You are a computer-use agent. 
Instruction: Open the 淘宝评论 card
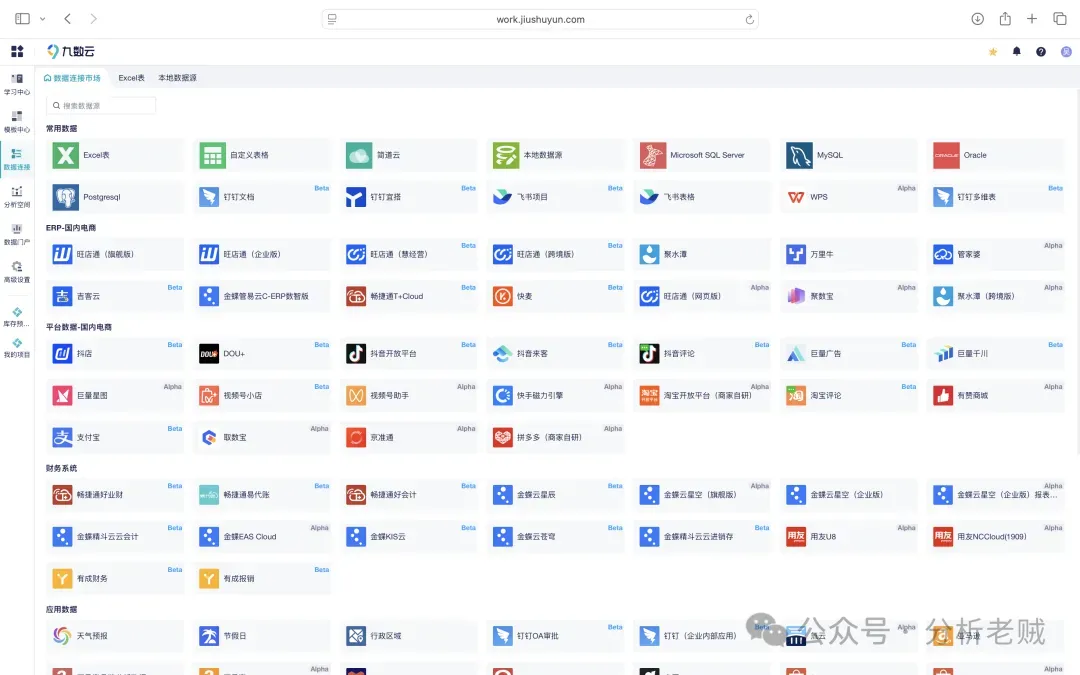tap(849, 395)
